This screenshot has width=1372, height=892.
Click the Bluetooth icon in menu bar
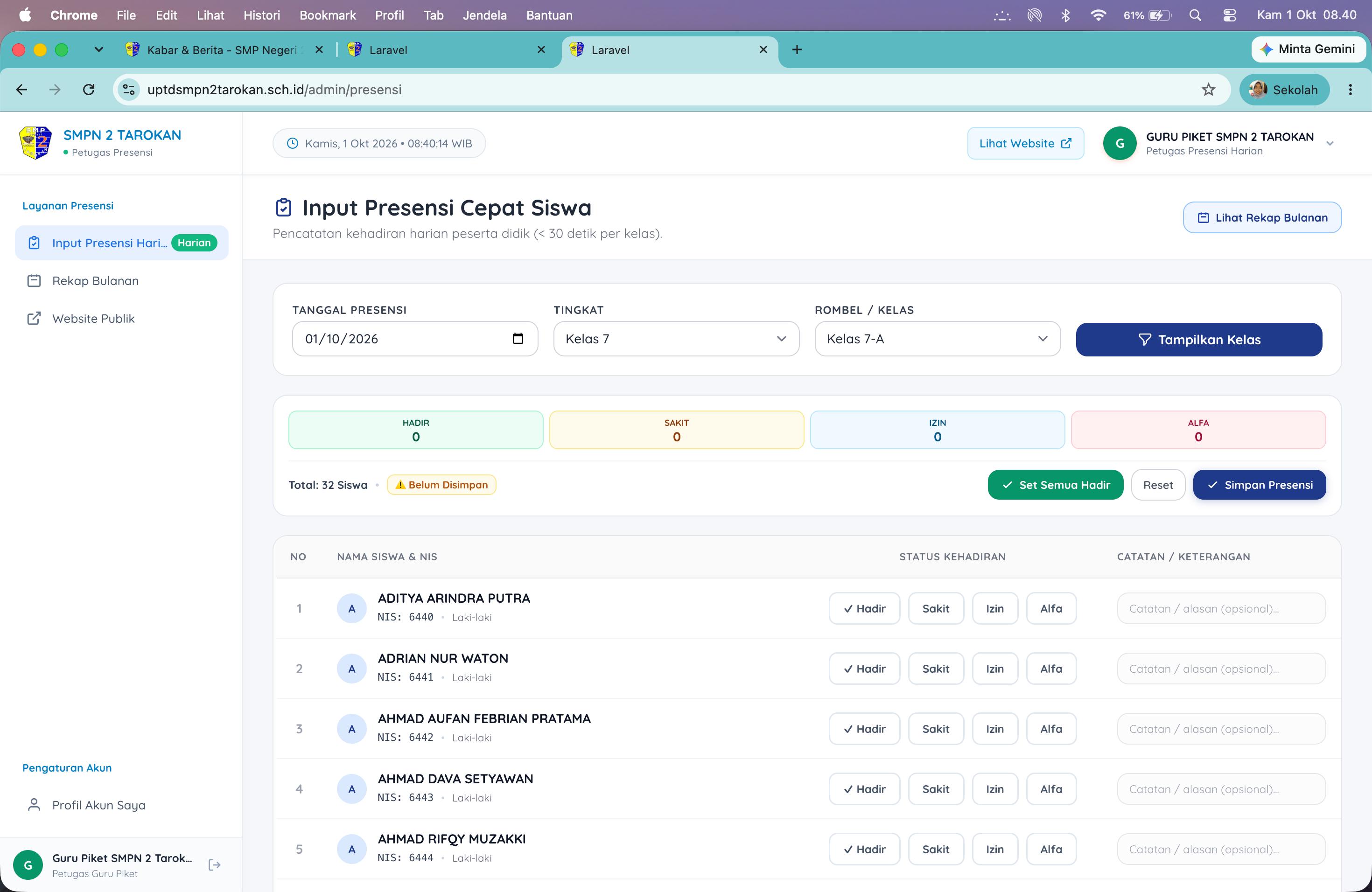pyautogui.click(x=1065, y=15)
